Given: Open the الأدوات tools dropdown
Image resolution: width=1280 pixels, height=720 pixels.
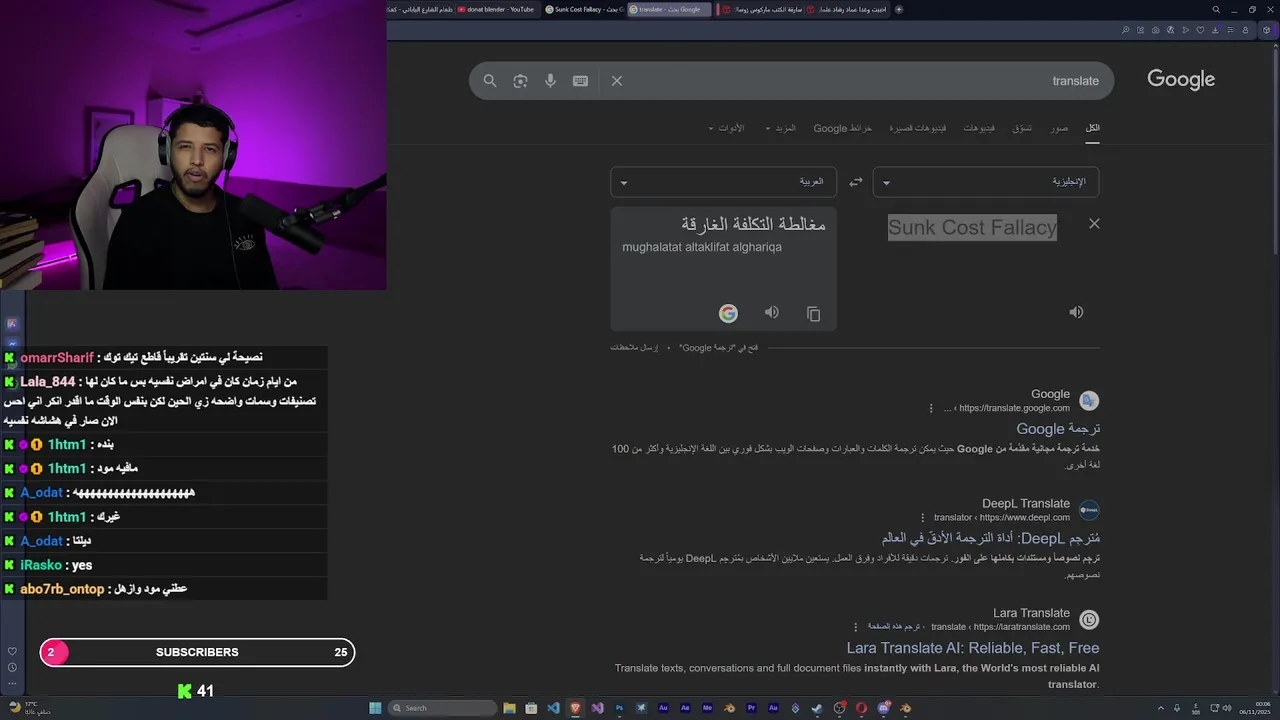Looking at the screenshot, I should [x=727, y=128].
